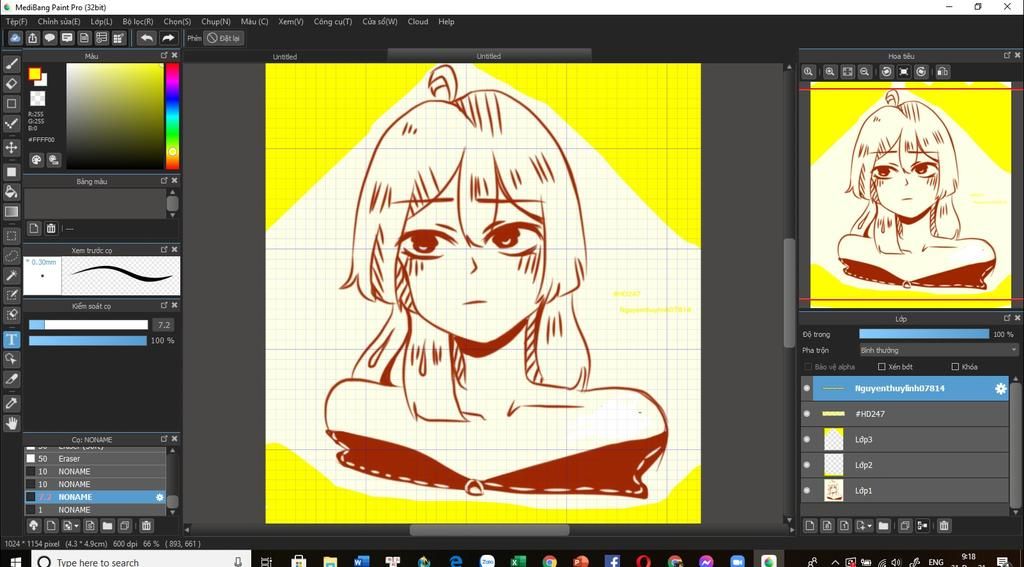
Task: Open the Lớp(L) menu
Action: pyautogui.click(x=101, y=22)
